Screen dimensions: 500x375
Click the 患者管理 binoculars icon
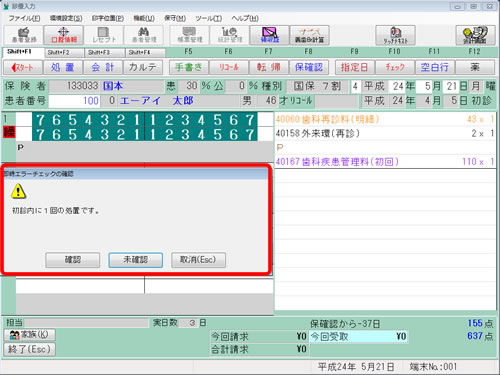(144, 35)
